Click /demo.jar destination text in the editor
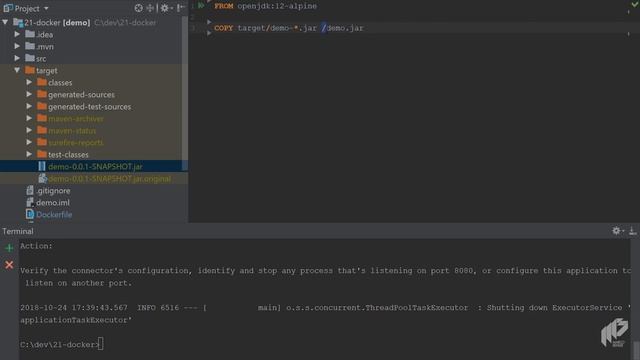 [x=342, y=28]
